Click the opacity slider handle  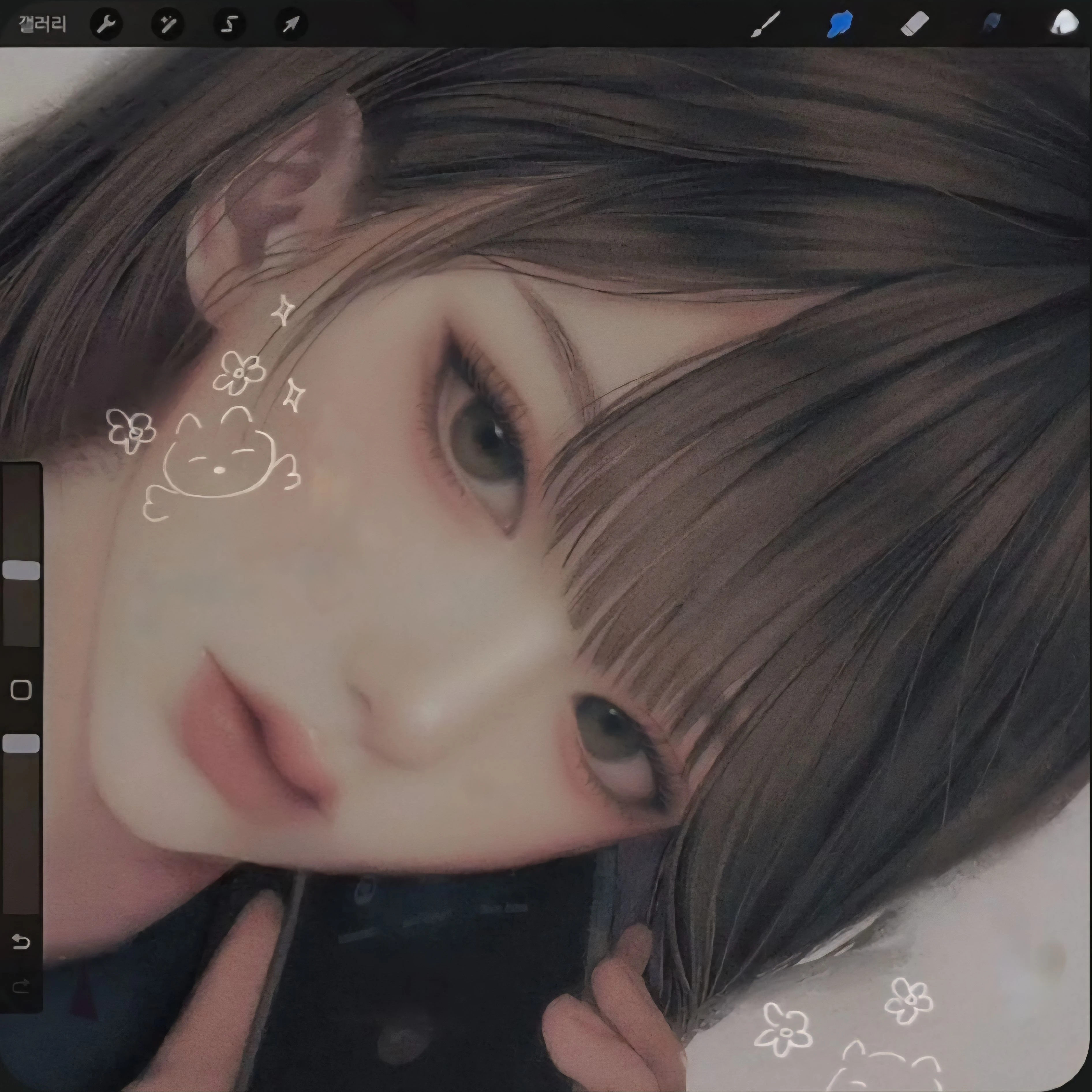click(21, 743)
